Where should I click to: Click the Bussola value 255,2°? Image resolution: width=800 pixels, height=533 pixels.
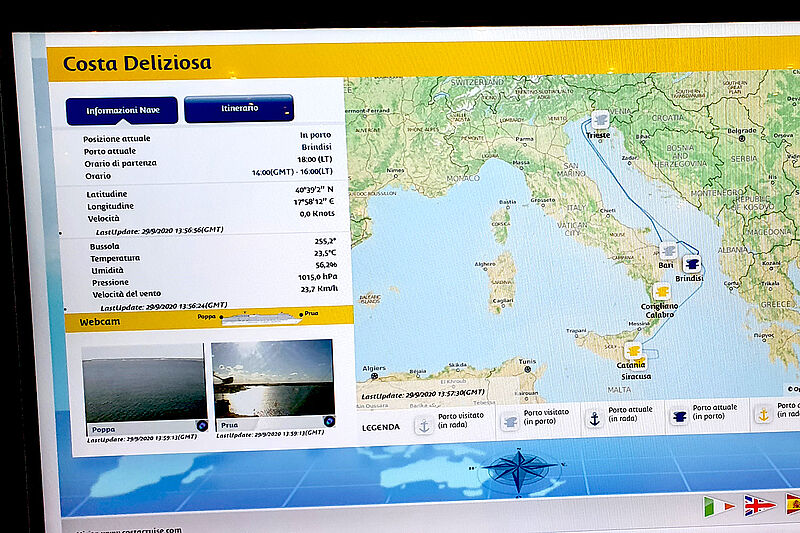(325, 241)
